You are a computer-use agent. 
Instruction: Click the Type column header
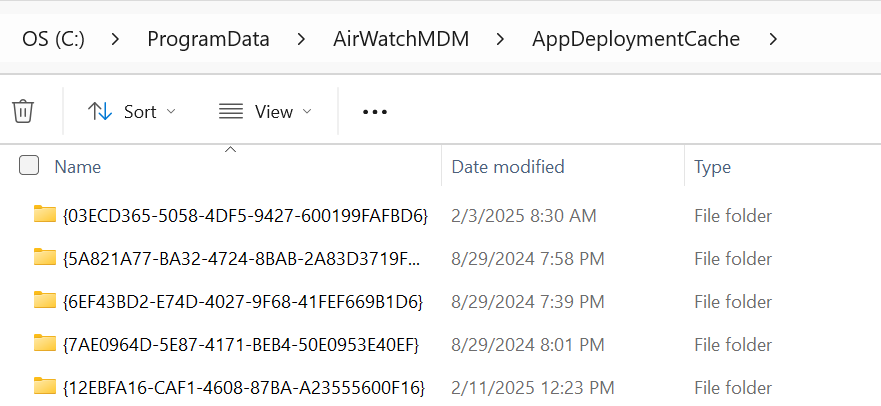tap(713, 167)
